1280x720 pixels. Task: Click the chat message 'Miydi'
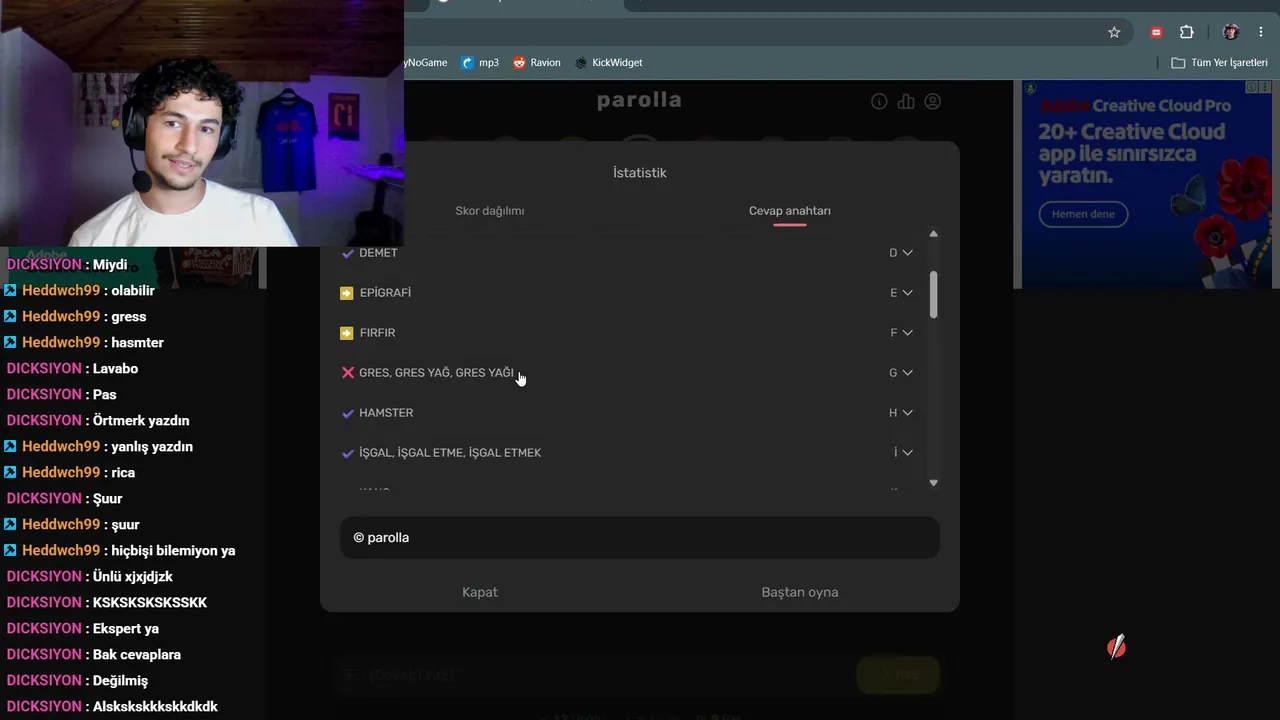(110, 265)
